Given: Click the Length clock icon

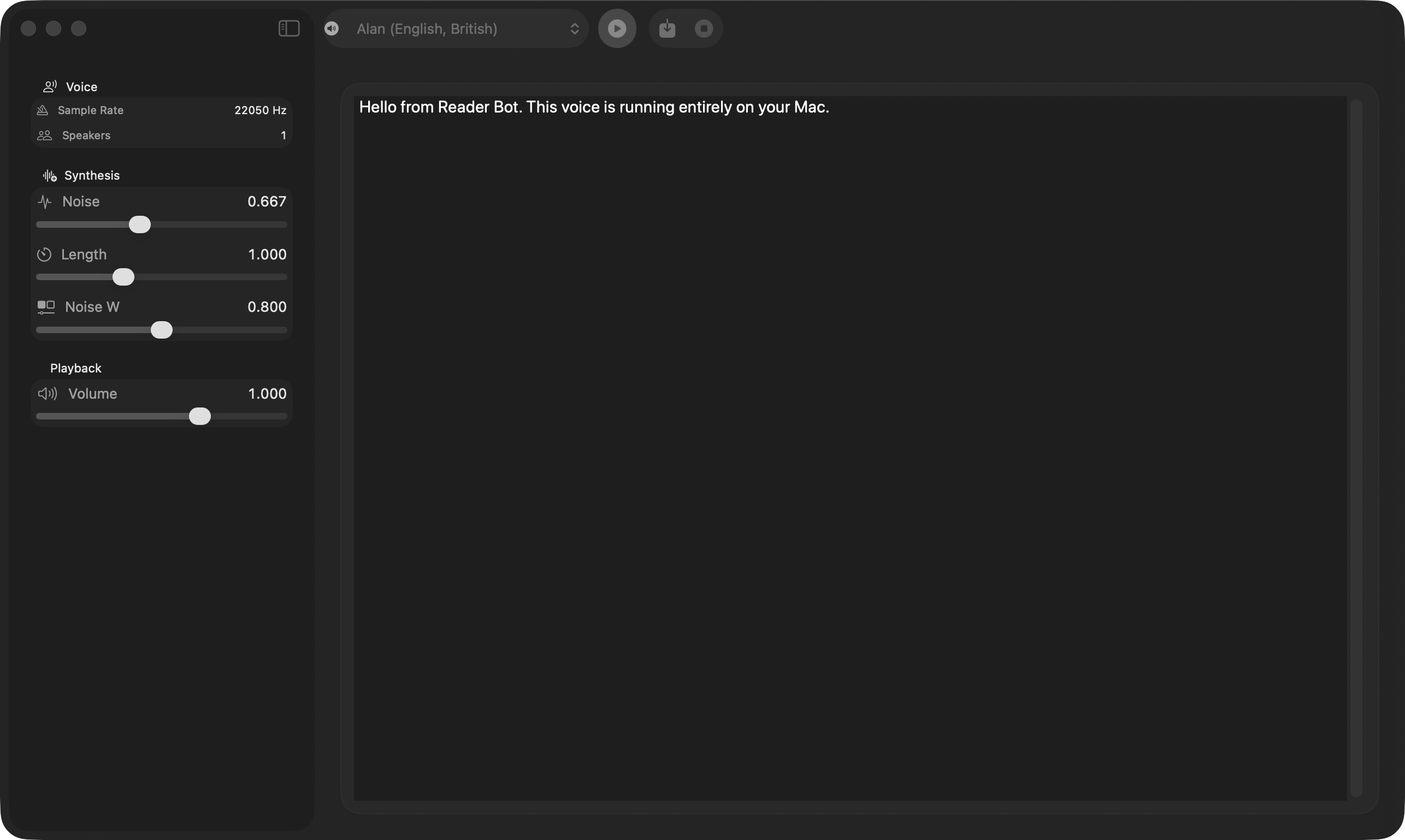Looking at the screenshot, I should 44,254.
